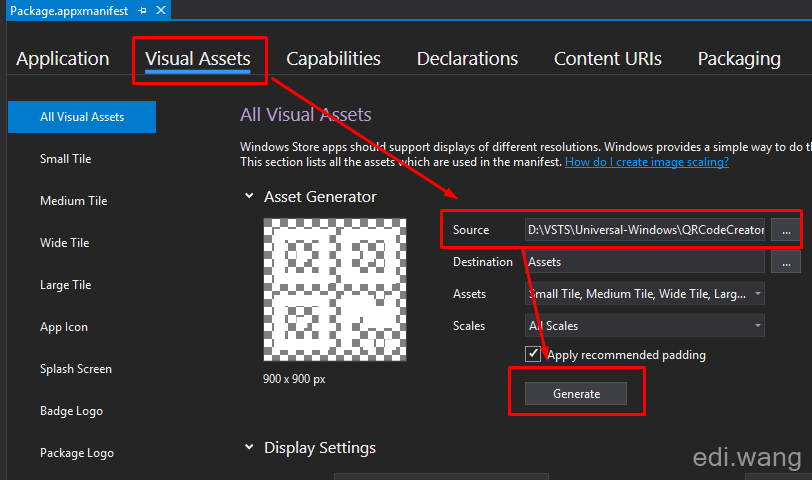812x480 pixels.
Task: Click the Generate button
Action: tap(576, 394)
